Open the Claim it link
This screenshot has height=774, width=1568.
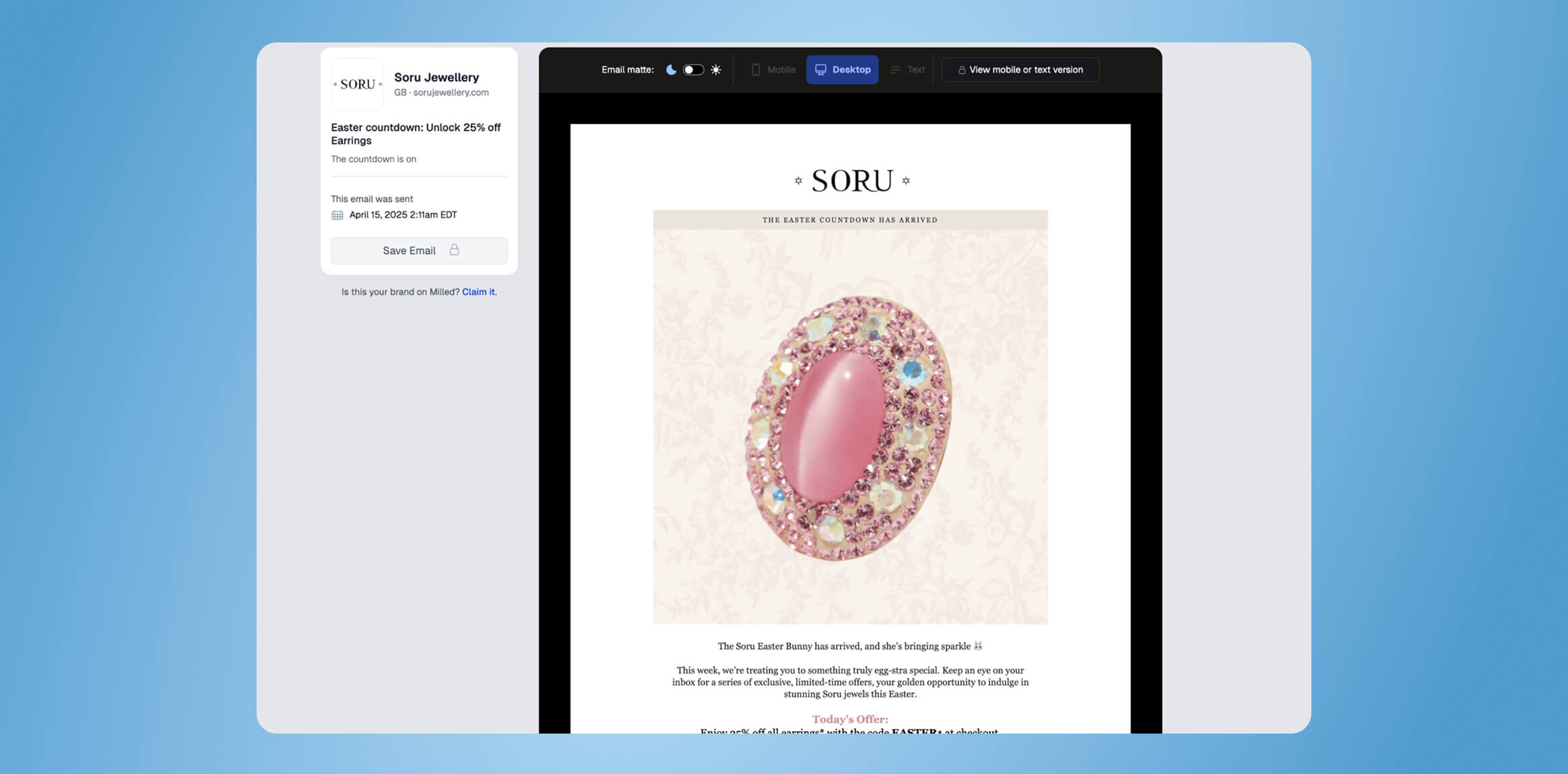pyautogui.click(x=478, y=292)
